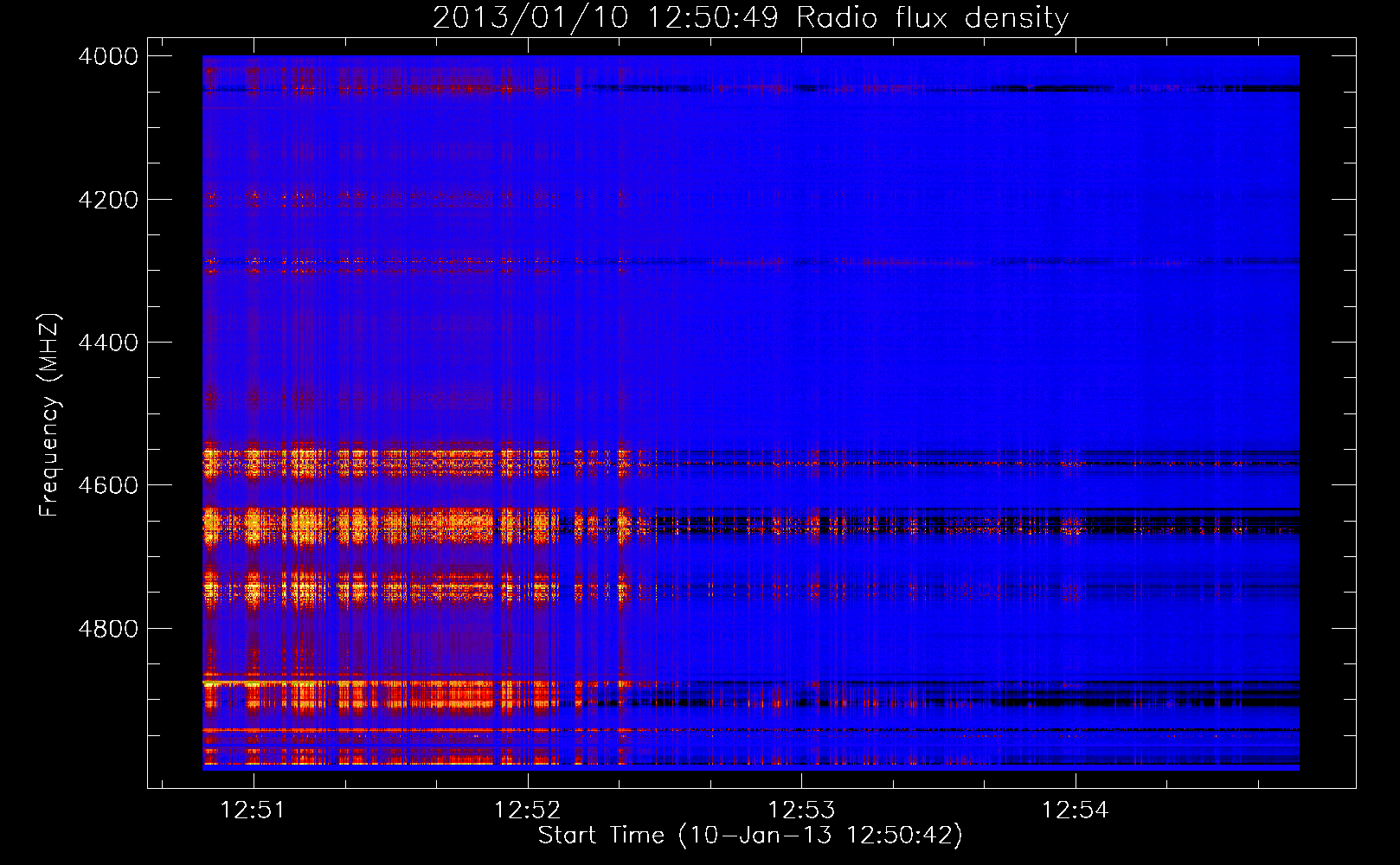Click the 4200 frequency tick label
The image size is (1400, 865).
click(x=108, y=200)
